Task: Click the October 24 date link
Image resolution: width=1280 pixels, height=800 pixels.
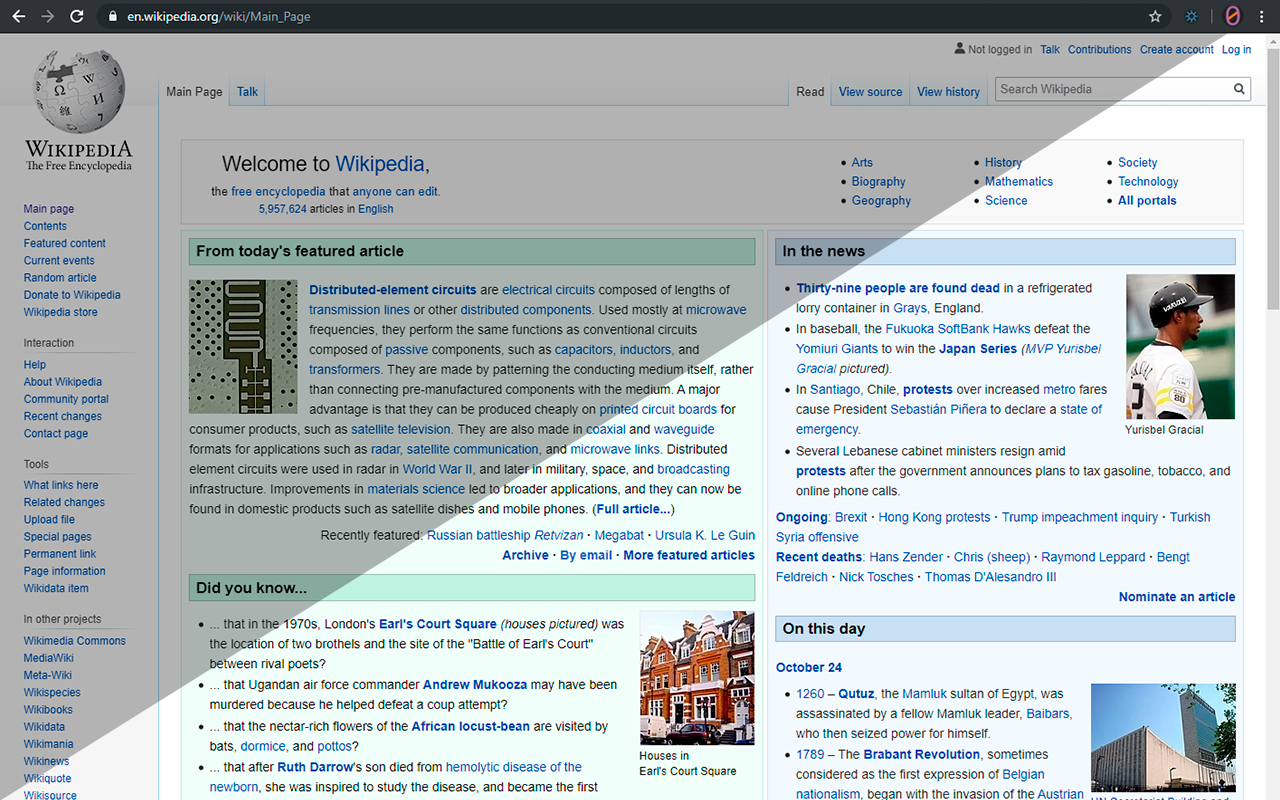Action: 809,668
